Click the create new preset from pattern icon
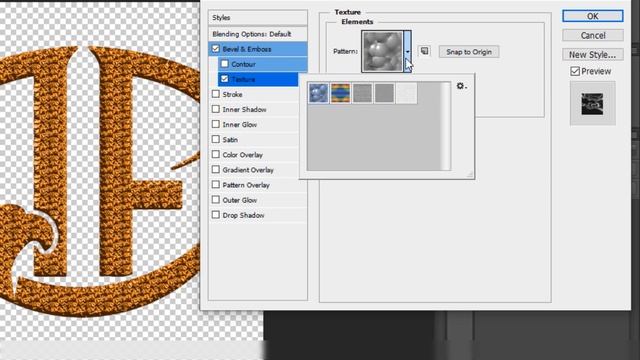Image resolution: width=640 pixels, height=360 pixels. [x=424, y=51]
